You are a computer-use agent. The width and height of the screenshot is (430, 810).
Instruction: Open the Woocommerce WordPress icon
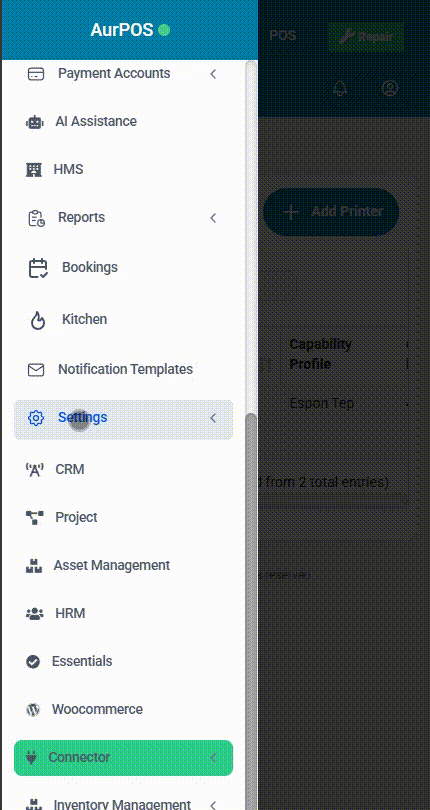[33, 710]
